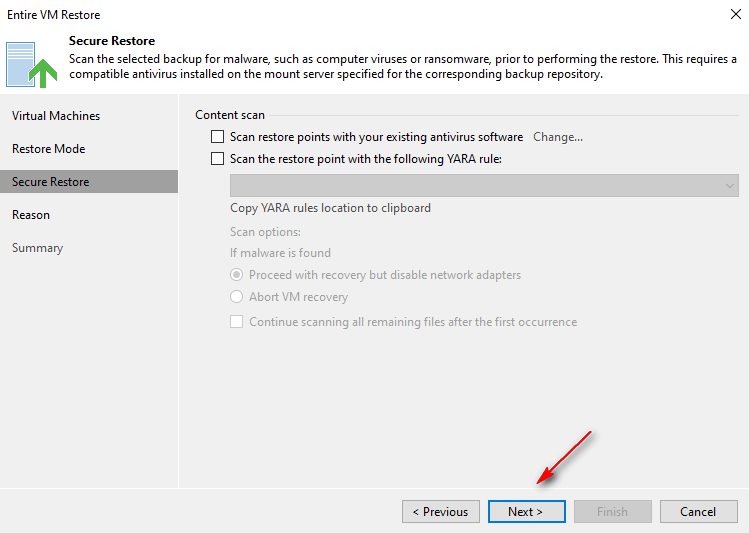This screenshot has height=533, width=749.
Task: Open the Reason wizard step
Action: 31,215
